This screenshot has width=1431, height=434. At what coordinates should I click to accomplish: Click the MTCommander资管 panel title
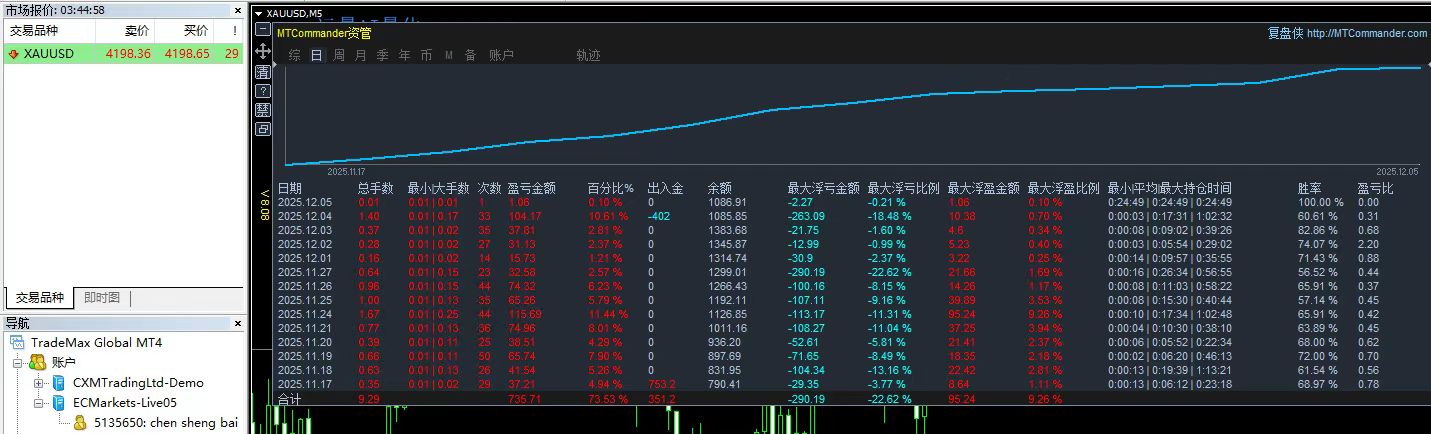[x=324, y=33]
